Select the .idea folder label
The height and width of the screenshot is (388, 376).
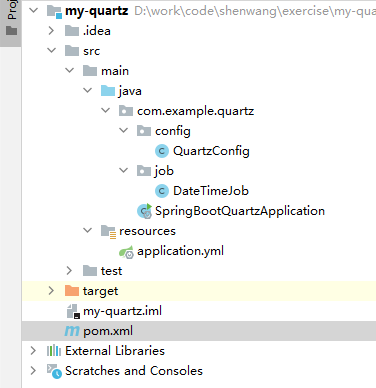click(x=97, y=31)
